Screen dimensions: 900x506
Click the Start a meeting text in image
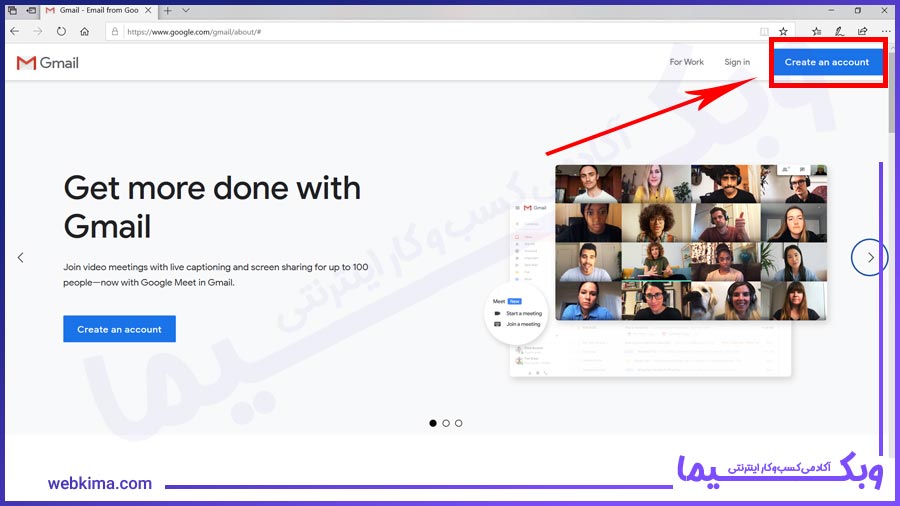pos(523,313)
